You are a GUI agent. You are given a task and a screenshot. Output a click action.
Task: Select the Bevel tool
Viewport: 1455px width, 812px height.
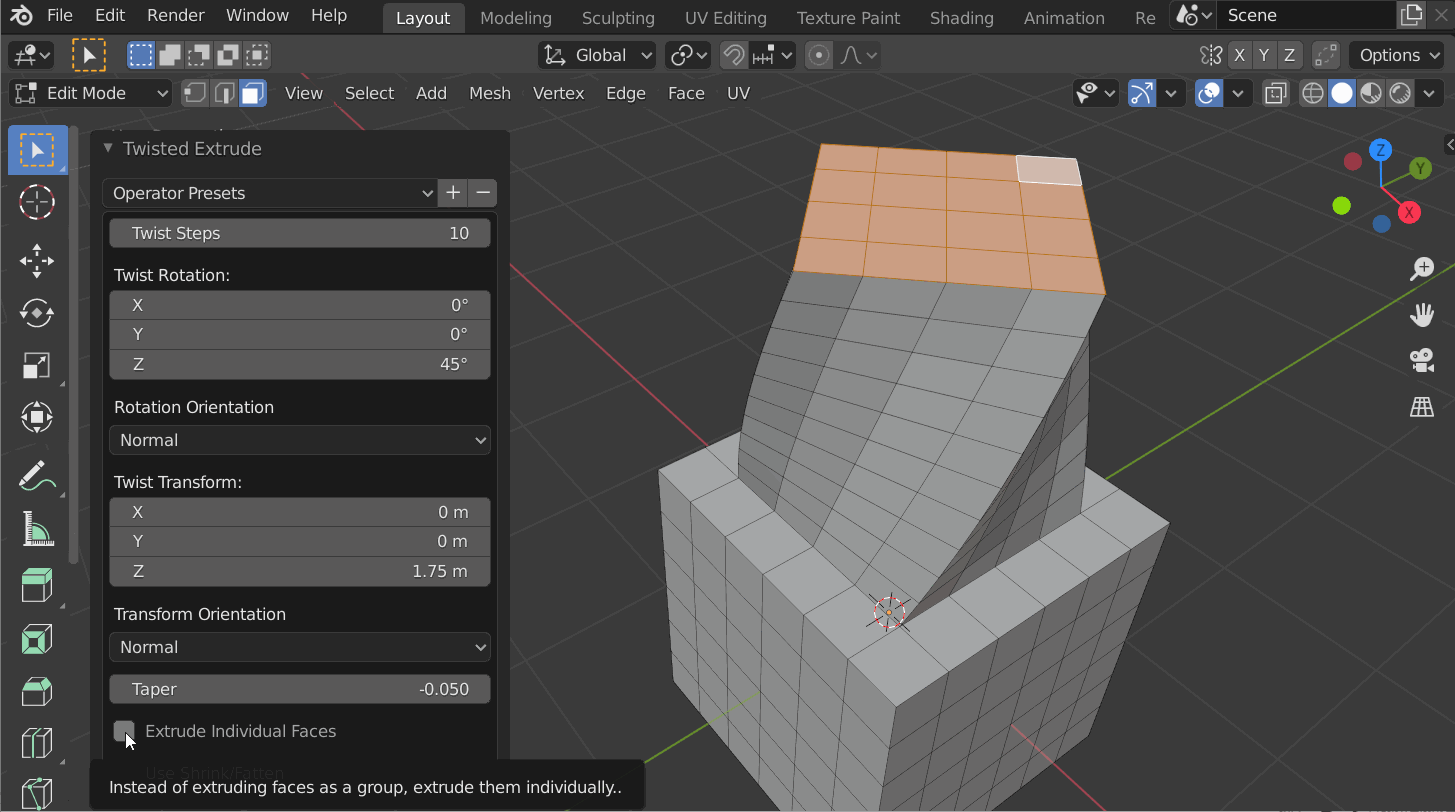tap(37, 690)
